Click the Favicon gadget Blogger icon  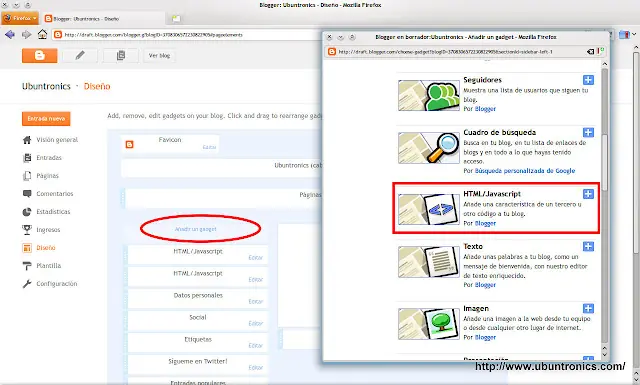coord(129,145)
